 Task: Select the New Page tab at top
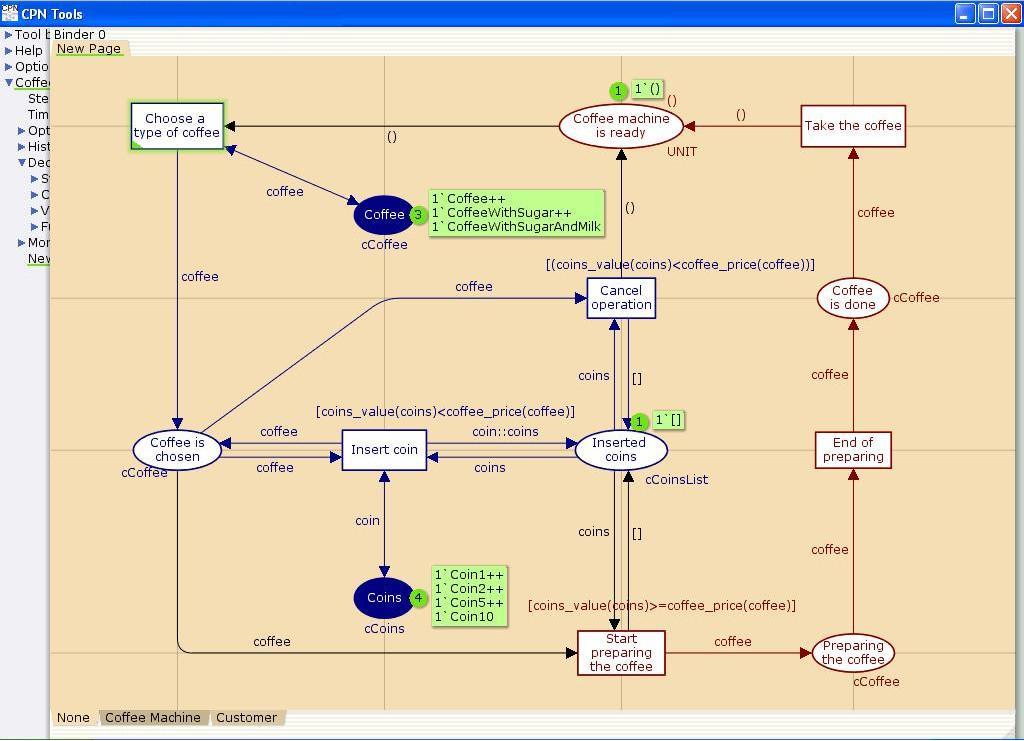tap(89, 49)
